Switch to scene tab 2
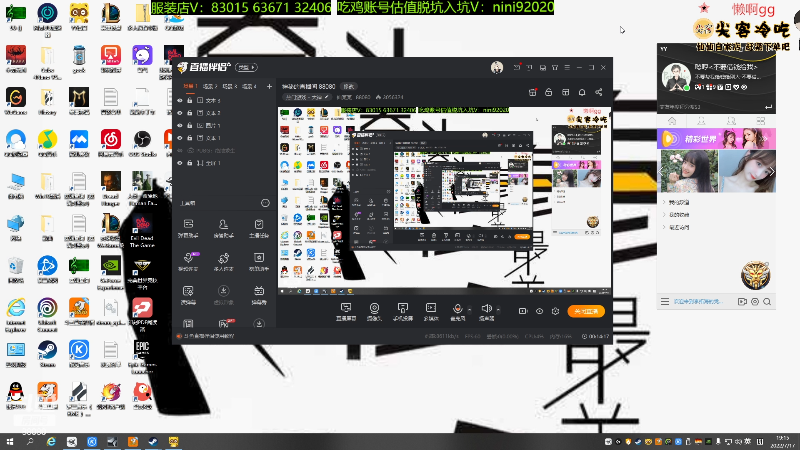The width and height of the screenshot is (800, 450). coord(210,86)
